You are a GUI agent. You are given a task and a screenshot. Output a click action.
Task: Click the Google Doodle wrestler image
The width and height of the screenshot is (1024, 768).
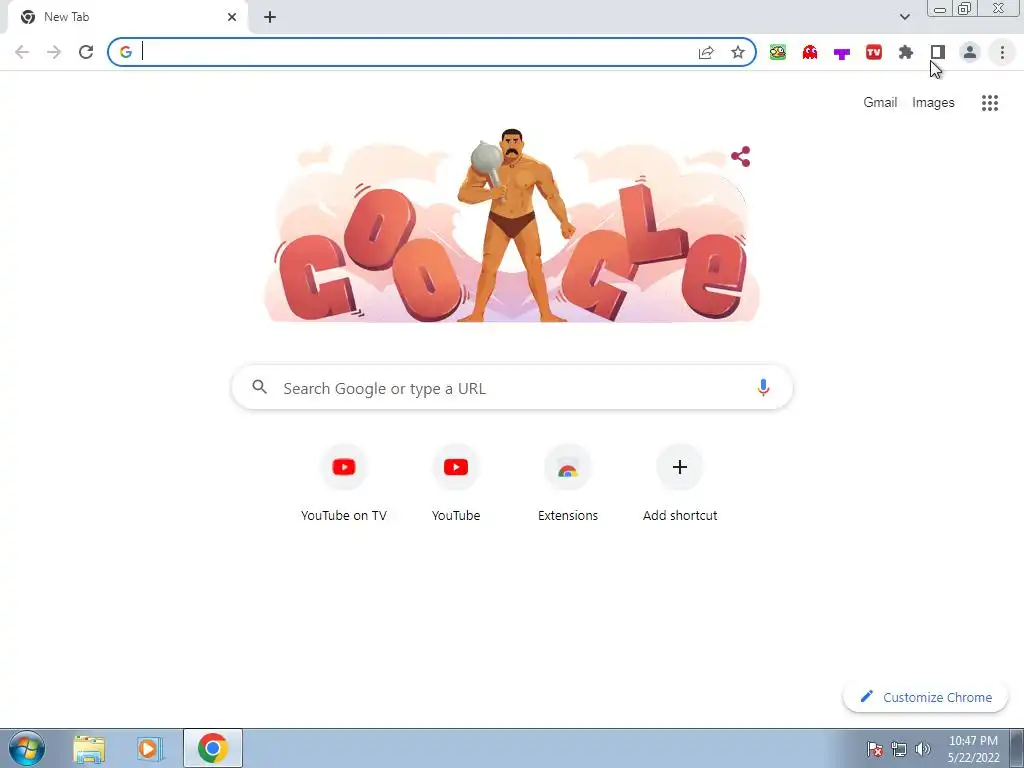[516, 225]
